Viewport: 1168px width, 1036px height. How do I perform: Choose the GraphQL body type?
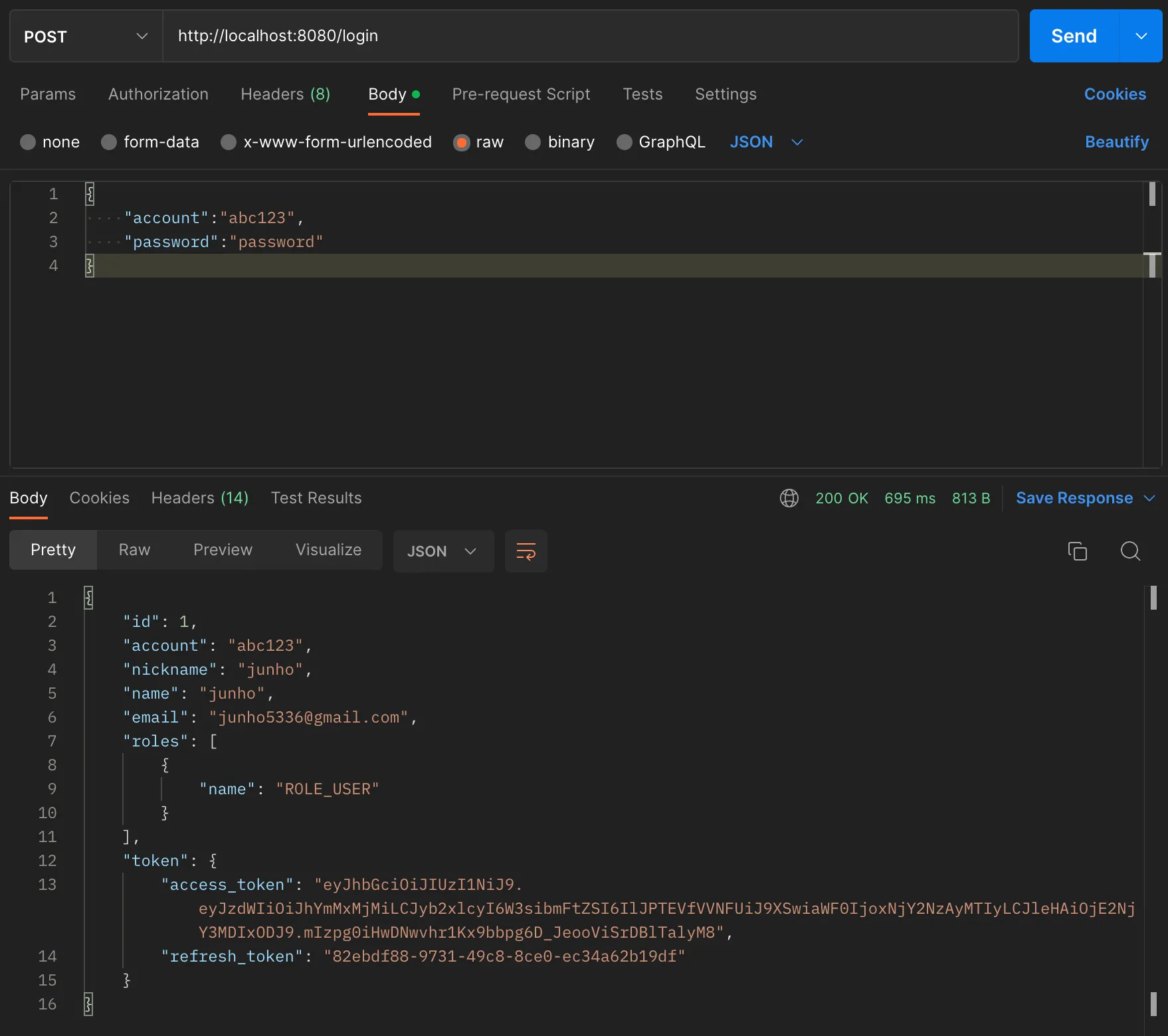[x=624, y=142]
